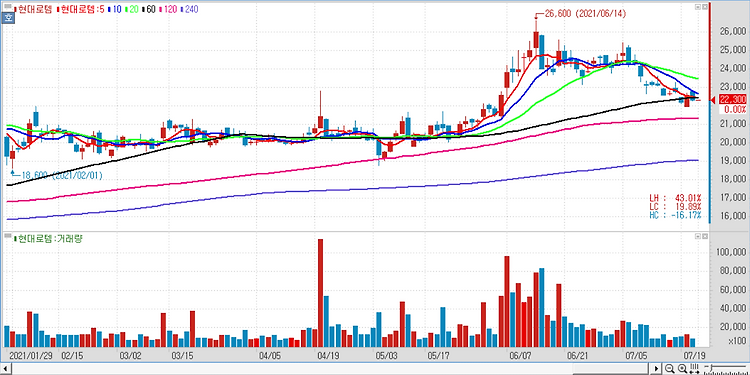750x375 pixels.
Task: Select the 현대로템 price series legend
Action: (x=33, y=9)
